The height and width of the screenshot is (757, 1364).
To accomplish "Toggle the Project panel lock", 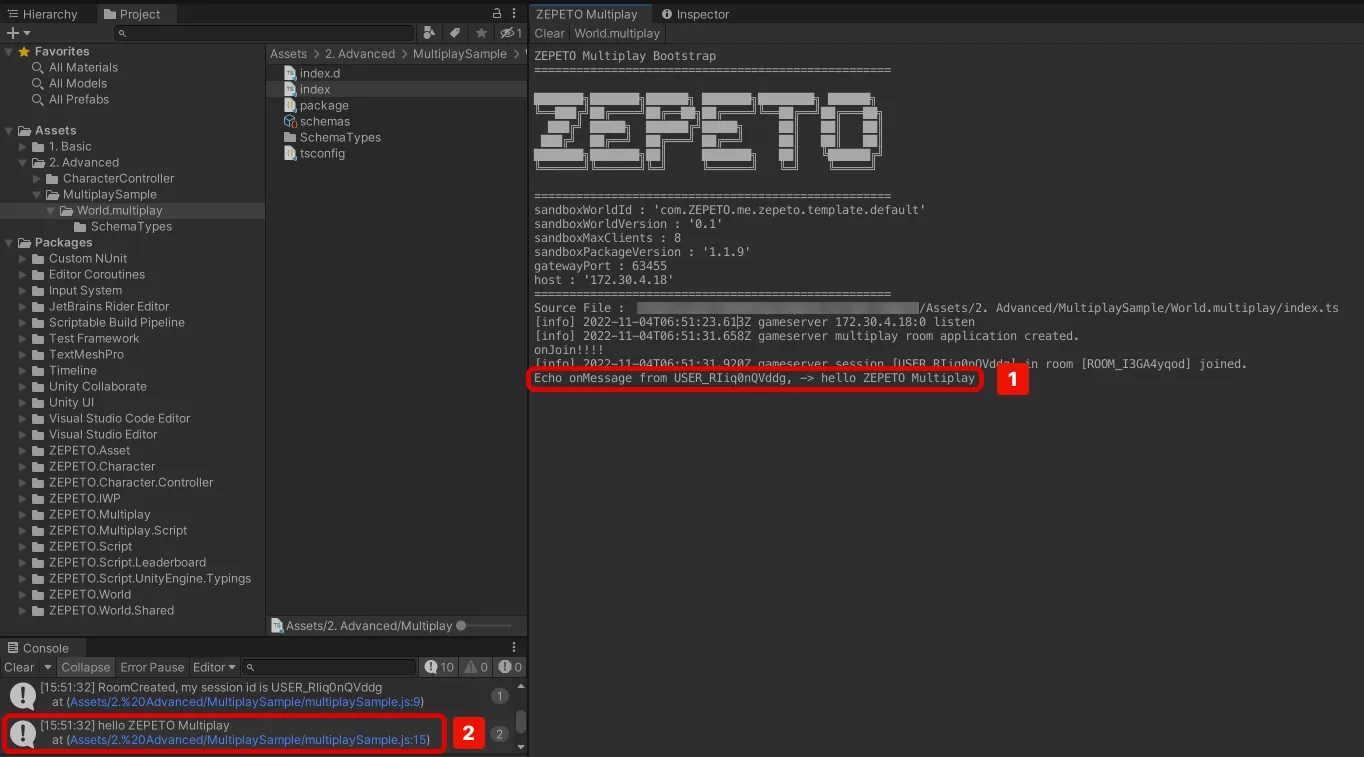I will [x=497, y=14].
